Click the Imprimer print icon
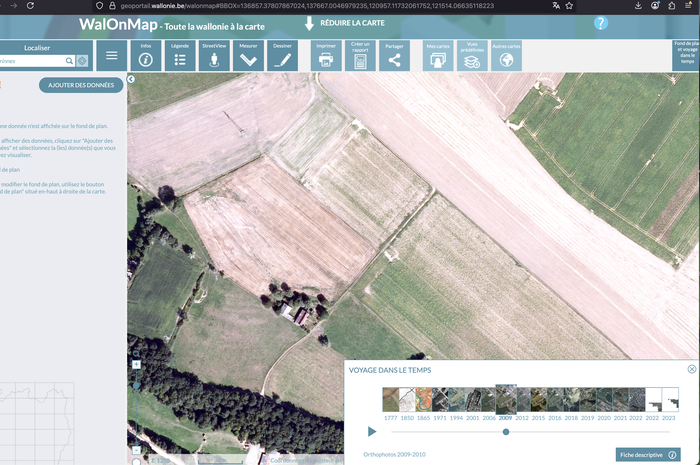This screenshot has height=465, width=700. coord(326,56)
